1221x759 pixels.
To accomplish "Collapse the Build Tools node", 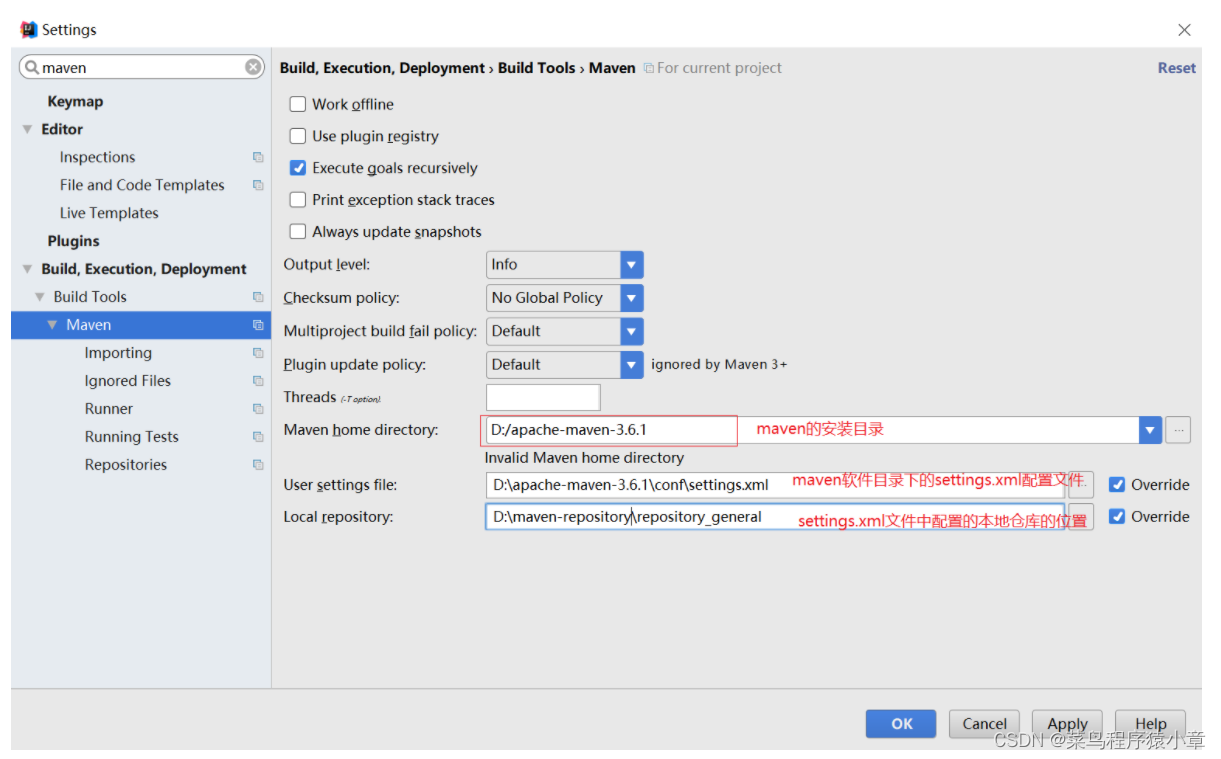I will (x=40, y=297).
